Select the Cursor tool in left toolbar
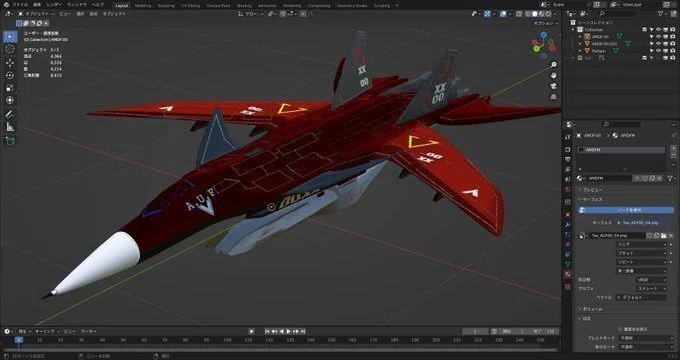 10,49
